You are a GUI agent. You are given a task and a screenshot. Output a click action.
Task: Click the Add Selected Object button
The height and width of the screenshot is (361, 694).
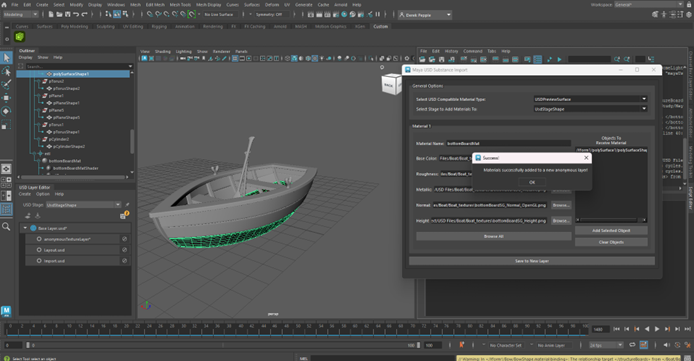(611, 230)
